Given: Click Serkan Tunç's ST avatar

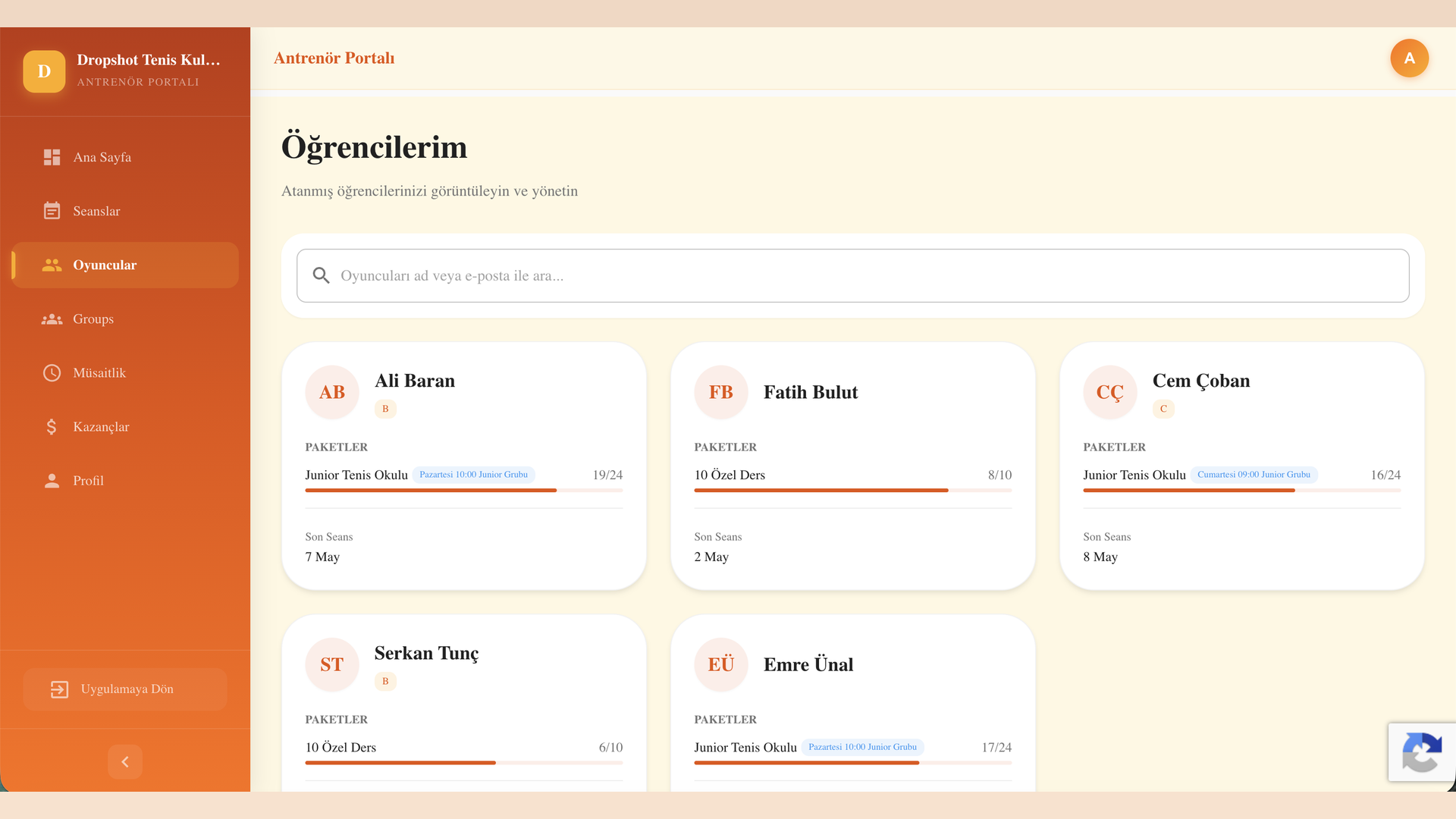Looking at the screenshot, I should 331,664.
